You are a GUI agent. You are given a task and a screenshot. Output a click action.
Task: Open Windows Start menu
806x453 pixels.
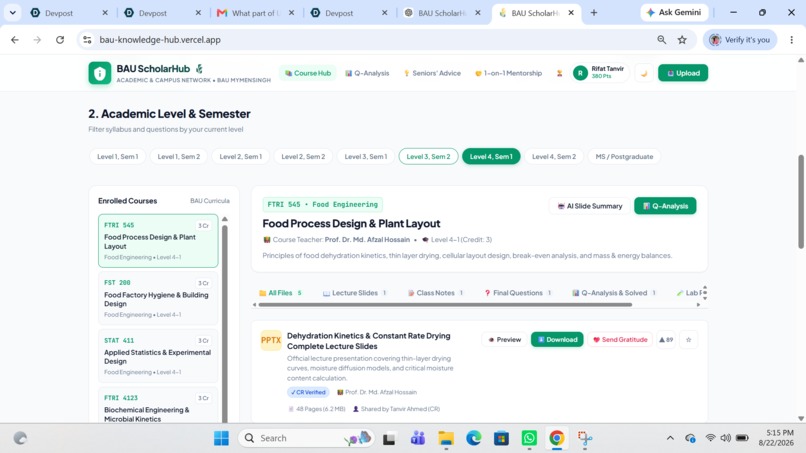pyautogui.click(x=222, y=438)
